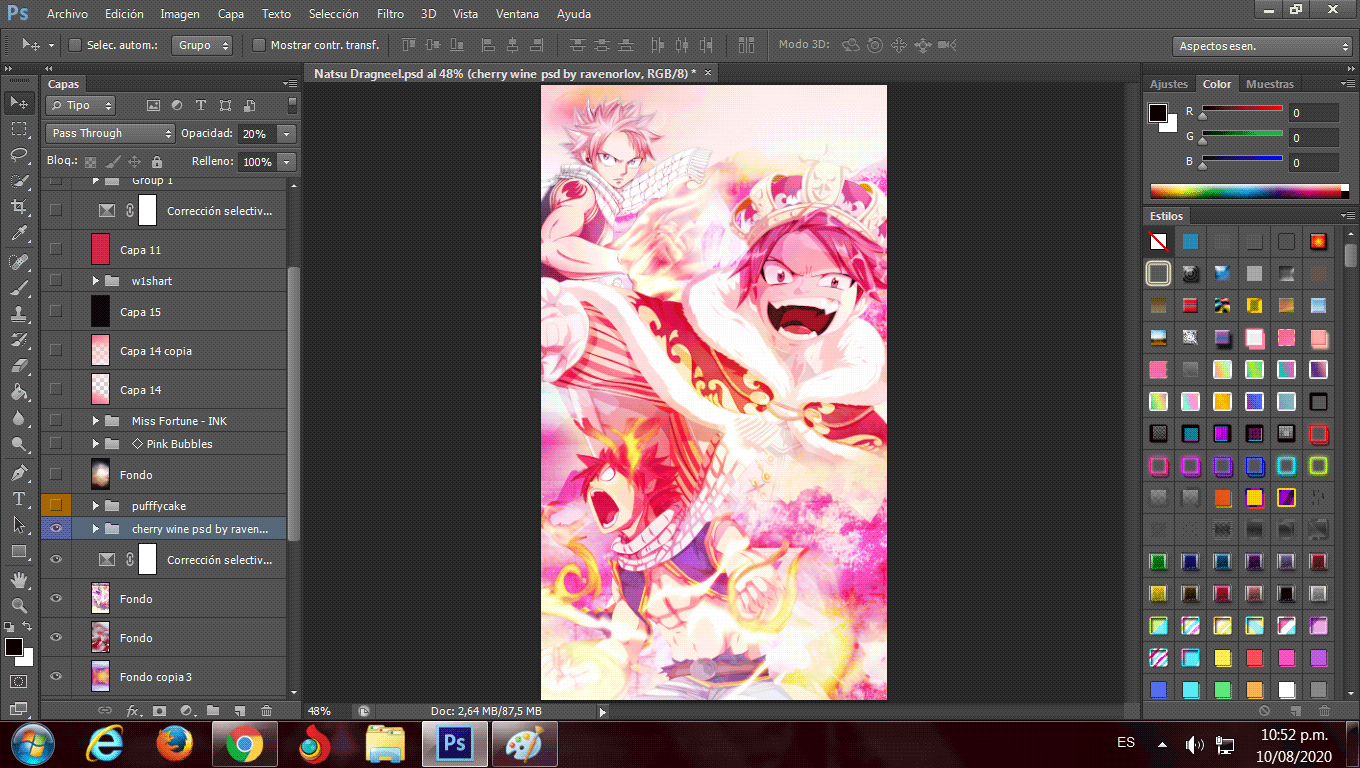Show the pufffycake group

pyautogui.click(x=56, y=506)
